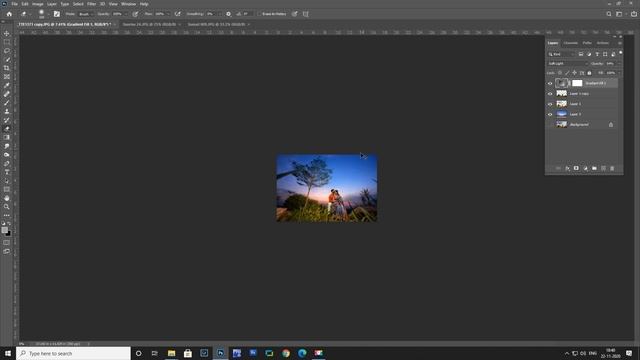Hide the Layer 1 copy layer

point(550,93)
